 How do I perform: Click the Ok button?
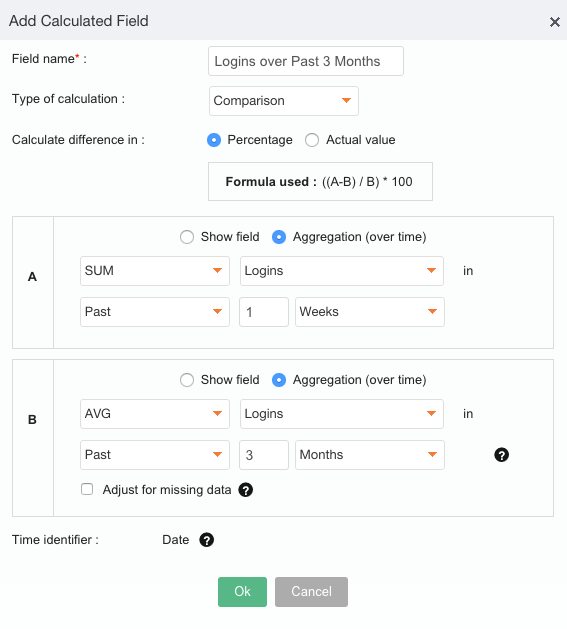tap(242, 592)
